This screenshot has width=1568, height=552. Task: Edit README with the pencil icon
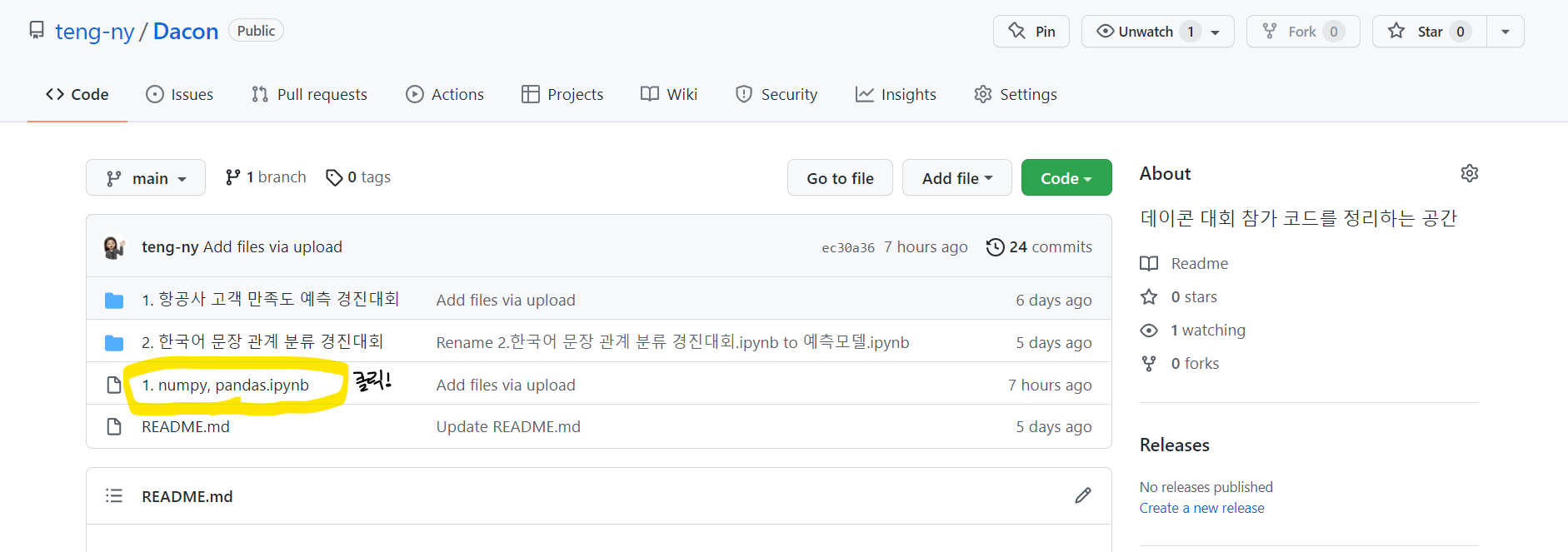tap(1083, 496)
